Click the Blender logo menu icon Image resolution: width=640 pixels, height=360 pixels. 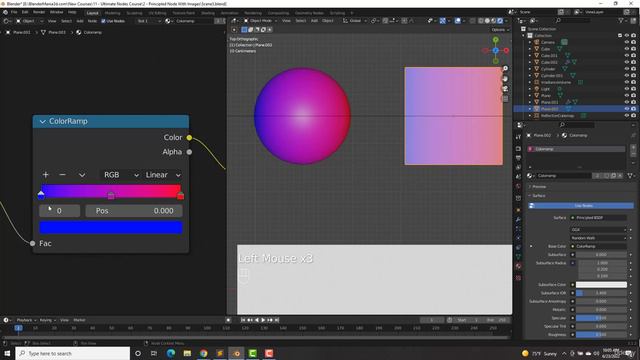(x=5, y=12)
